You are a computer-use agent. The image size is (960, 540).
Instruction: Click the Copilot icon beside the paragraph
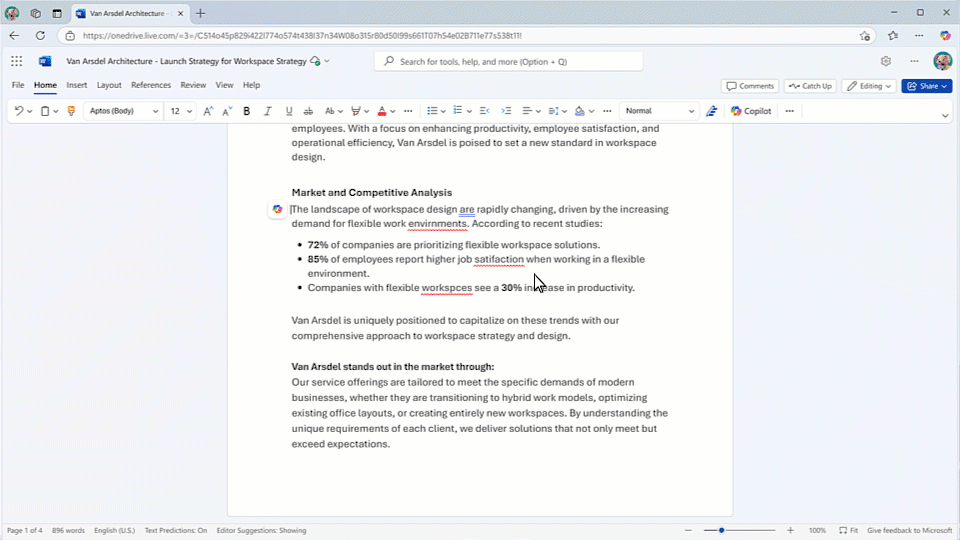click(x=277, y=209)
